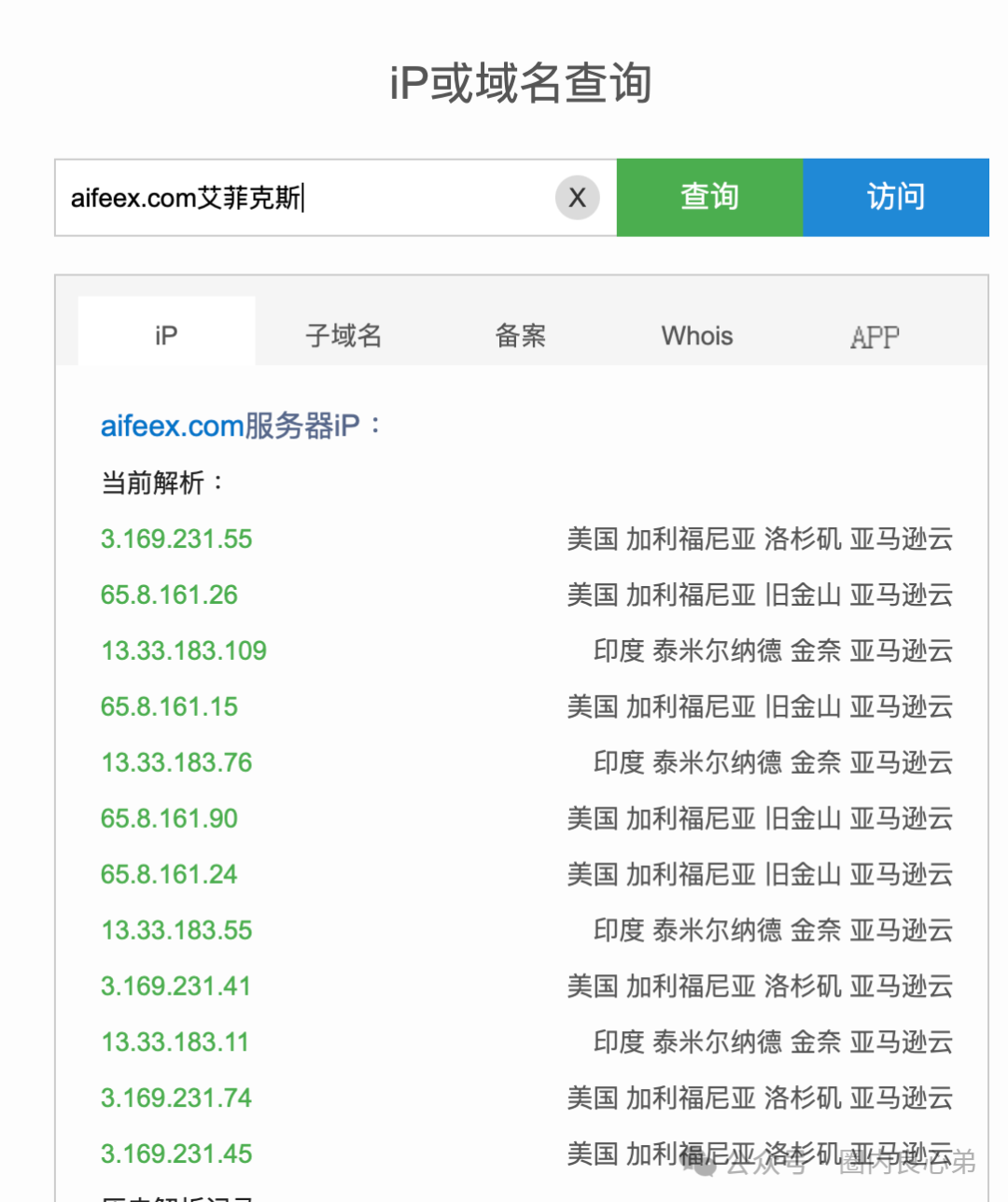This screenshot has height=1202, width=1008.
Task: Click IP address 13.33.183.76
Action: [x=175, y=762]
